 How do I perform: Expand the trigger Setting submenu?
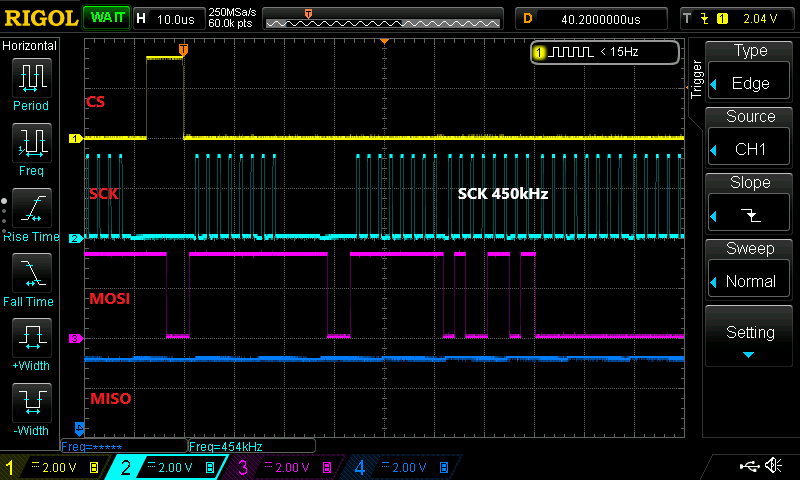click(750, 336)
